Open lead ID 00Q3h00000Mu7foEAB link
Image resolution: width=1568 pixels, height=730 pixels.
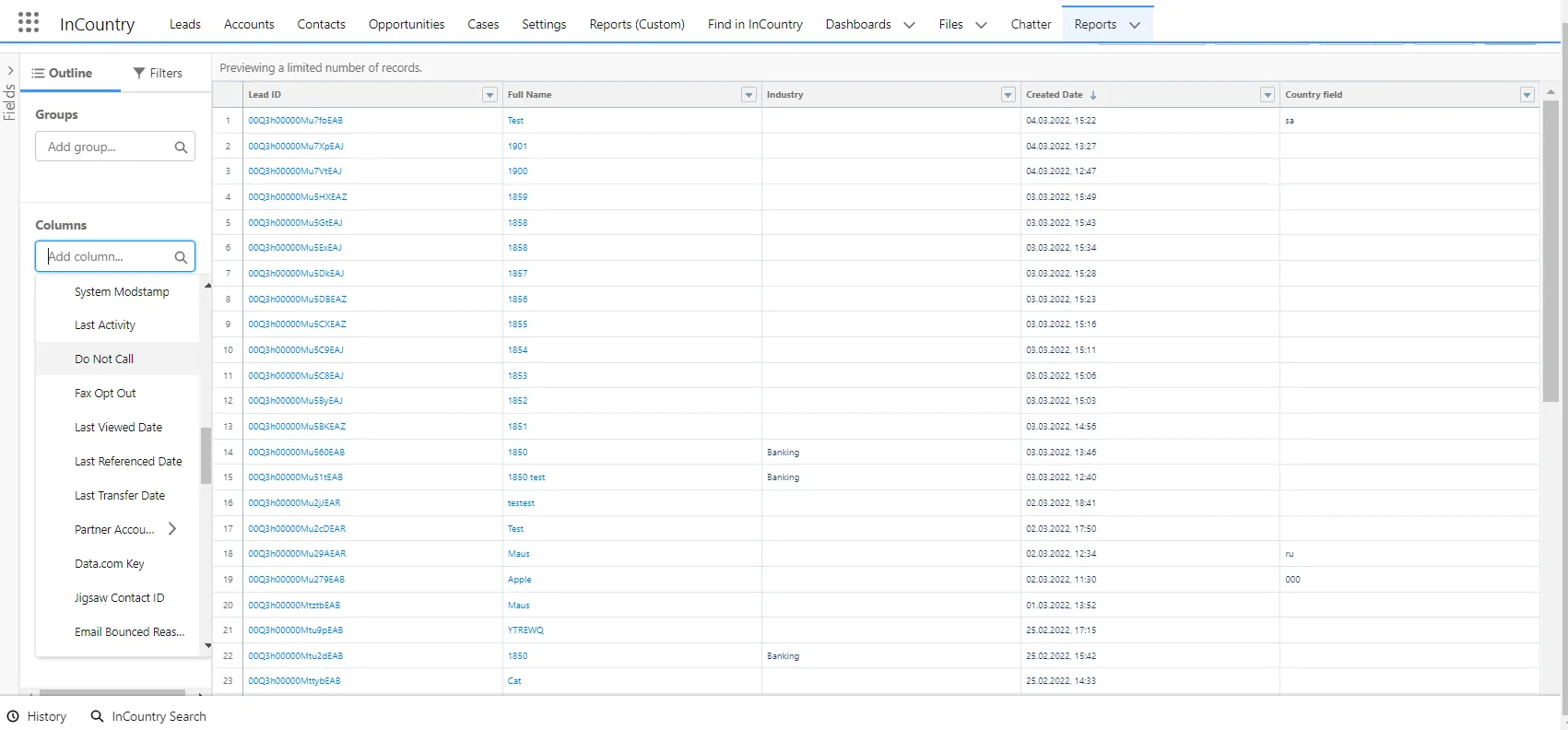[295, 121]
